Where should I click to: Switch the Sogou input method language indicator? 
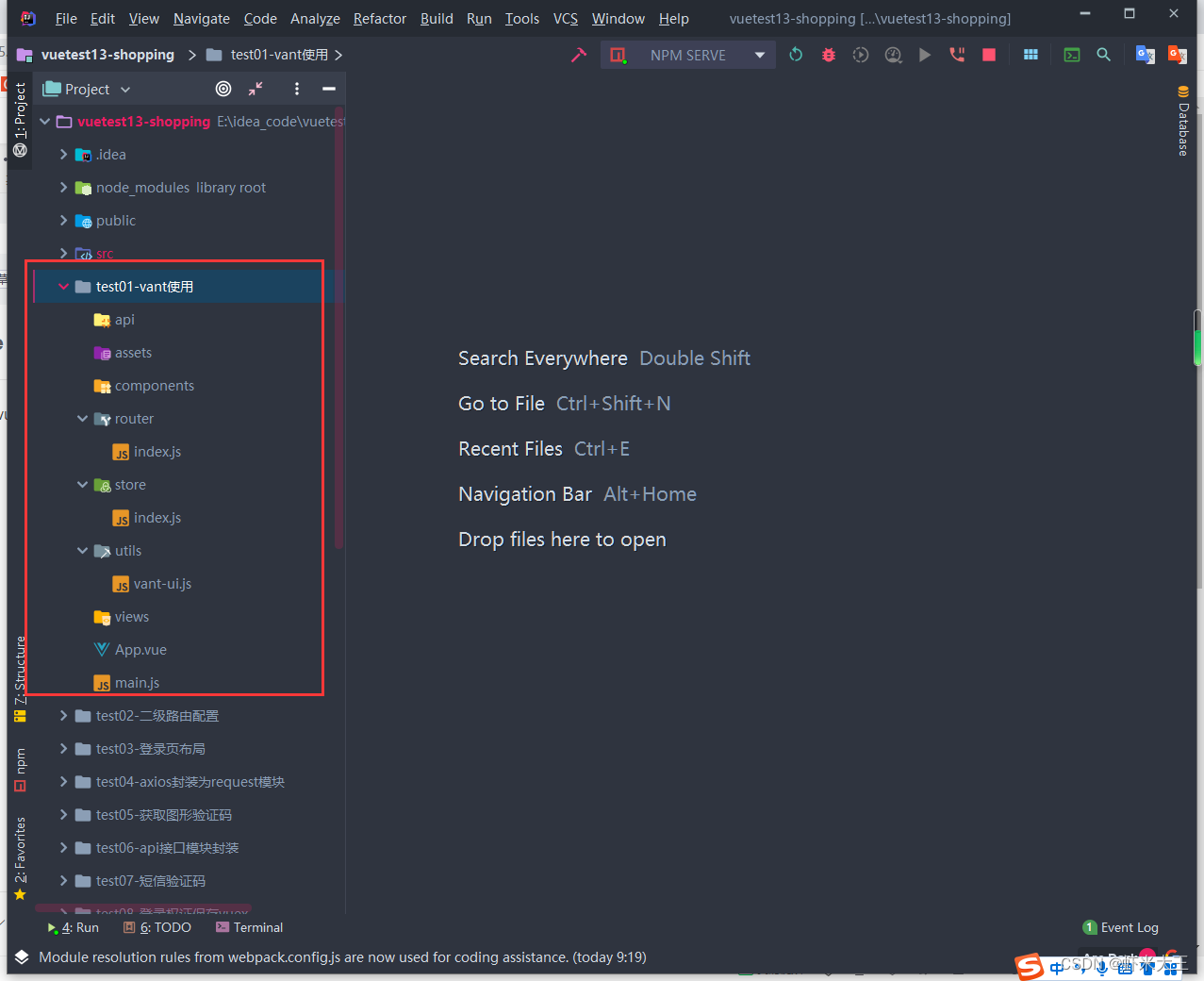[x=1058, y=967]
